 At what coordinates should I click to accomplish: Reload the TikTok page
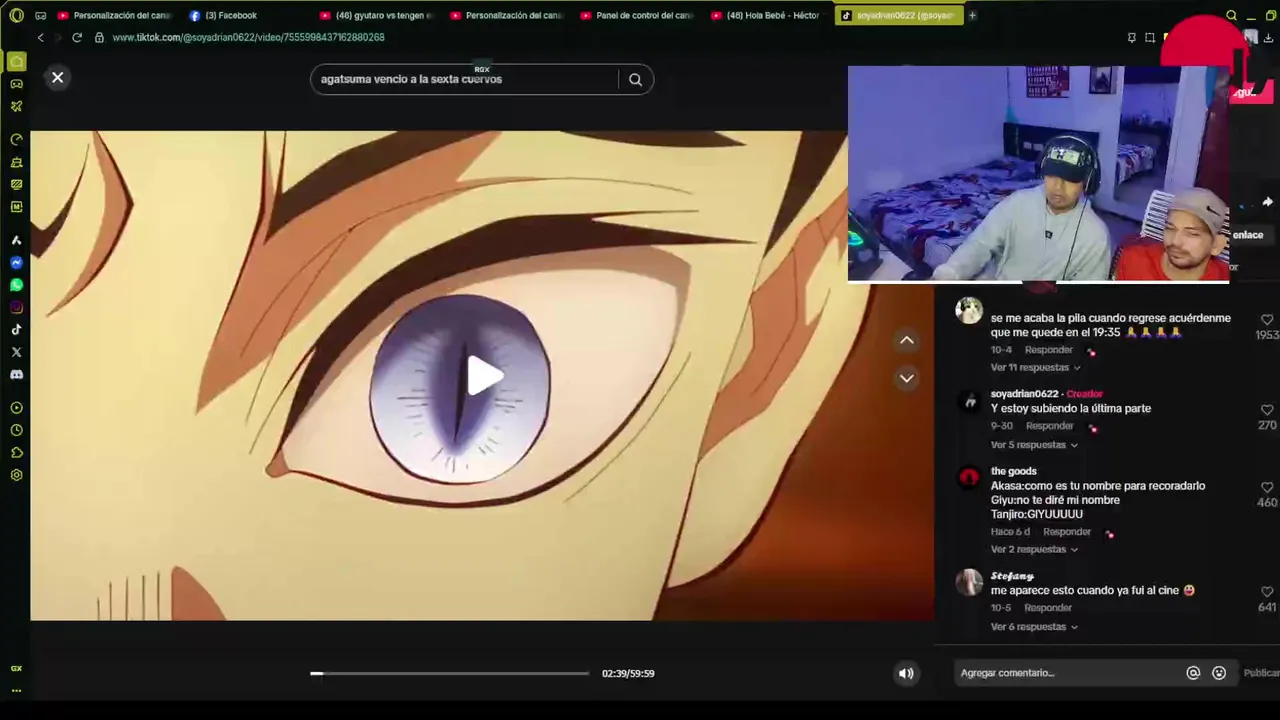coord(77,37)
